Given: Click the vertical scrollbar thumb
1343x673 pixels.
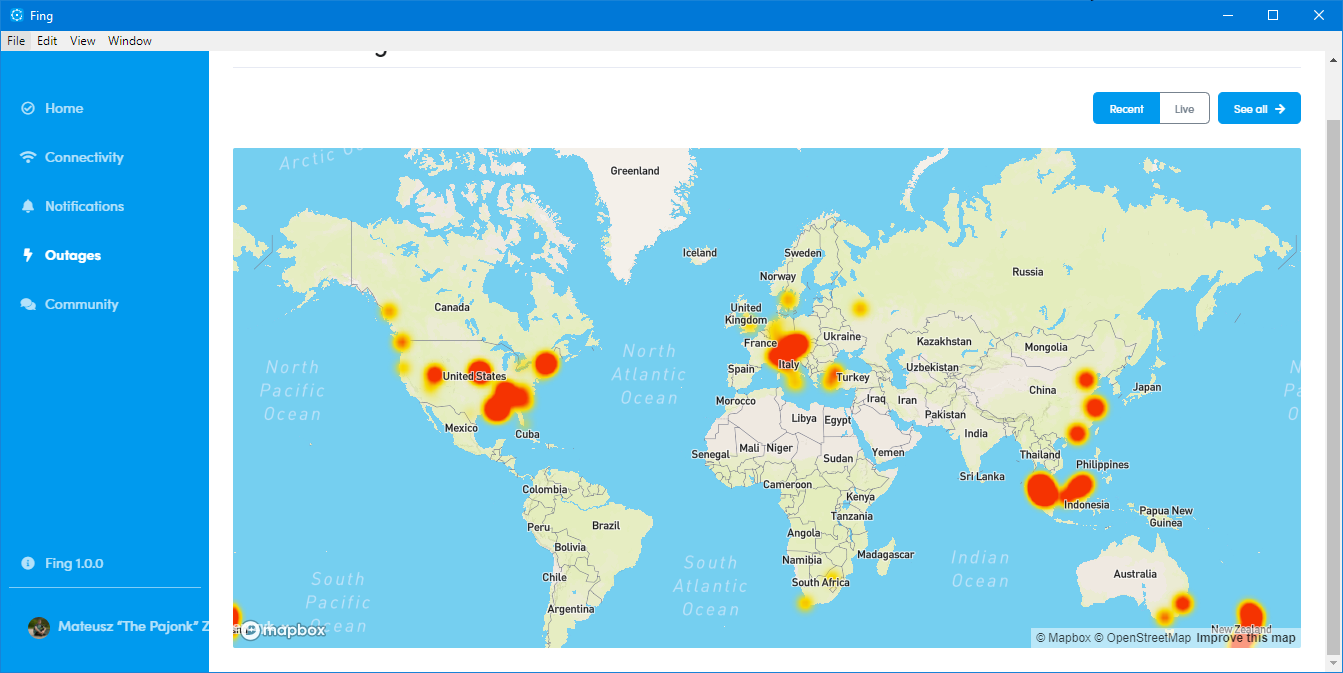Looking at the screenshot, I should [1333, 385].
